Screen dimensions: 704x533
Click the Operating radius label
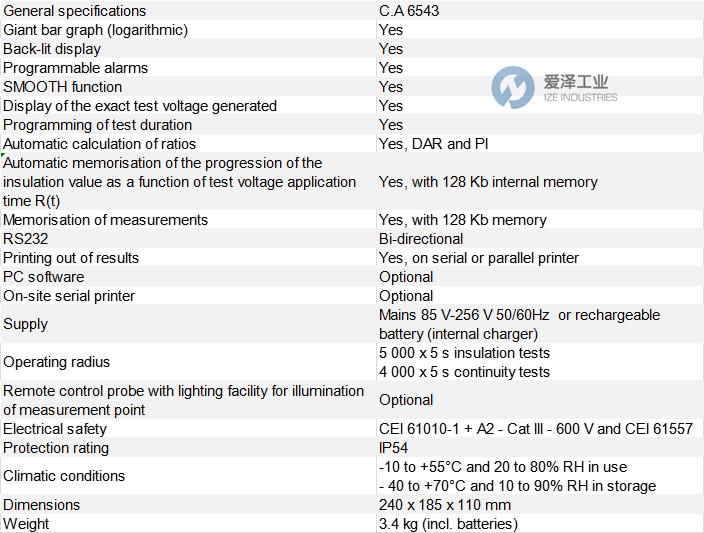(x=57, y=362)
